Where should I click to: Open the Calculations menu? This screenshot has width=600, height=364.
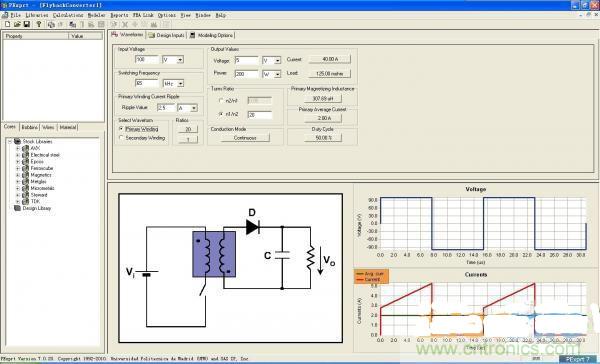68,15
